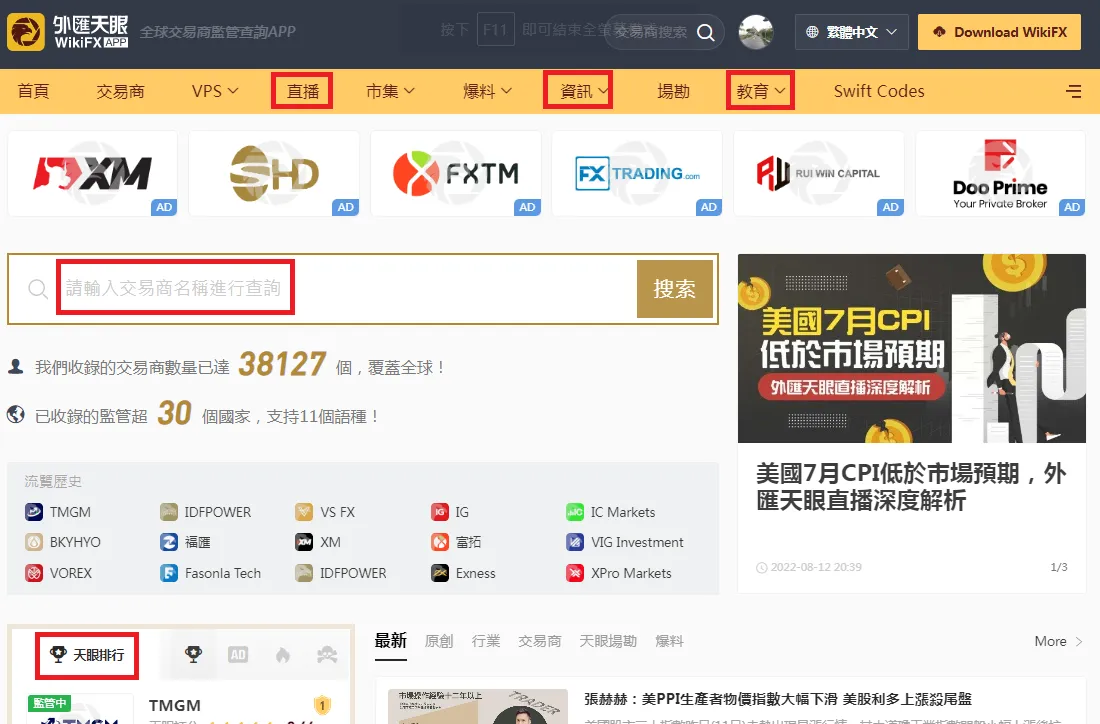Open the 美國7月CPI article title
The image size is (1100, 724).
point(911,487)
